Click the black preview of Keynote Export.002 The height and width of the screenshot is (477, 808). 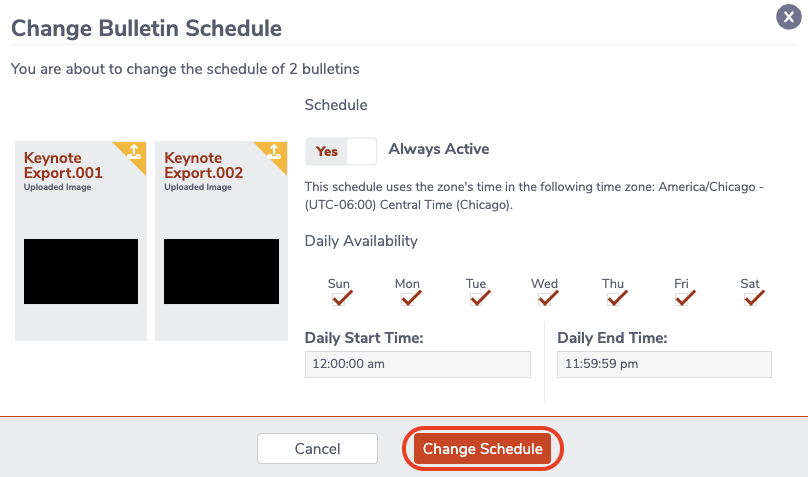click(222, 271)
